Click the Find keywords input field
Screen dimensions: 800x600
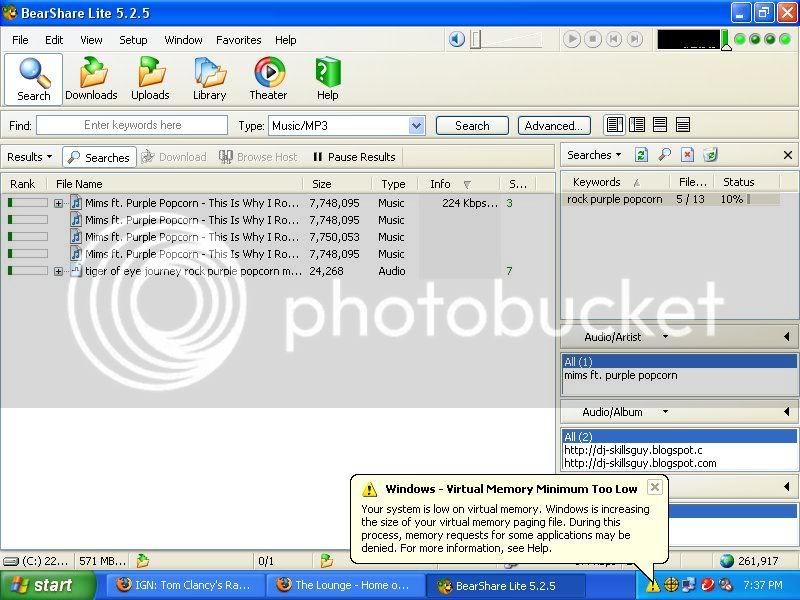pyautogui.click(x=132, y=125)
